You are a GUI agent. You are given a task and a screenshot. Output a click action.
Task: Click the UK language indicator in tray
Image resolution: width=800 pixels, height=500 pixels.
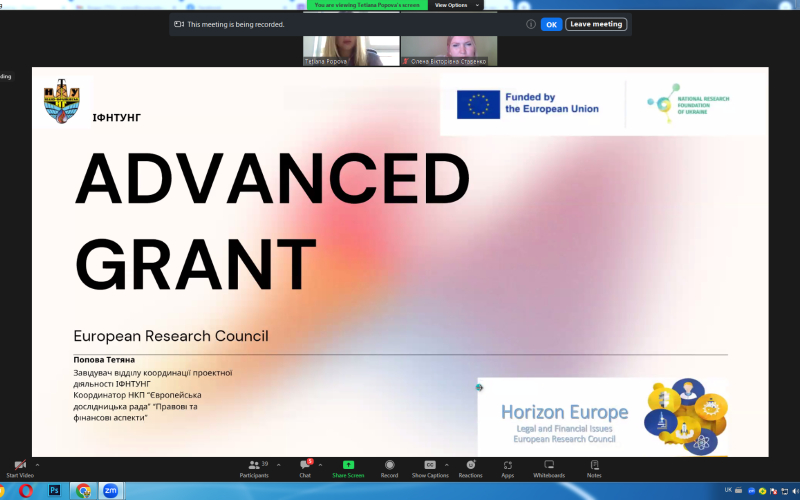[728, 490]
